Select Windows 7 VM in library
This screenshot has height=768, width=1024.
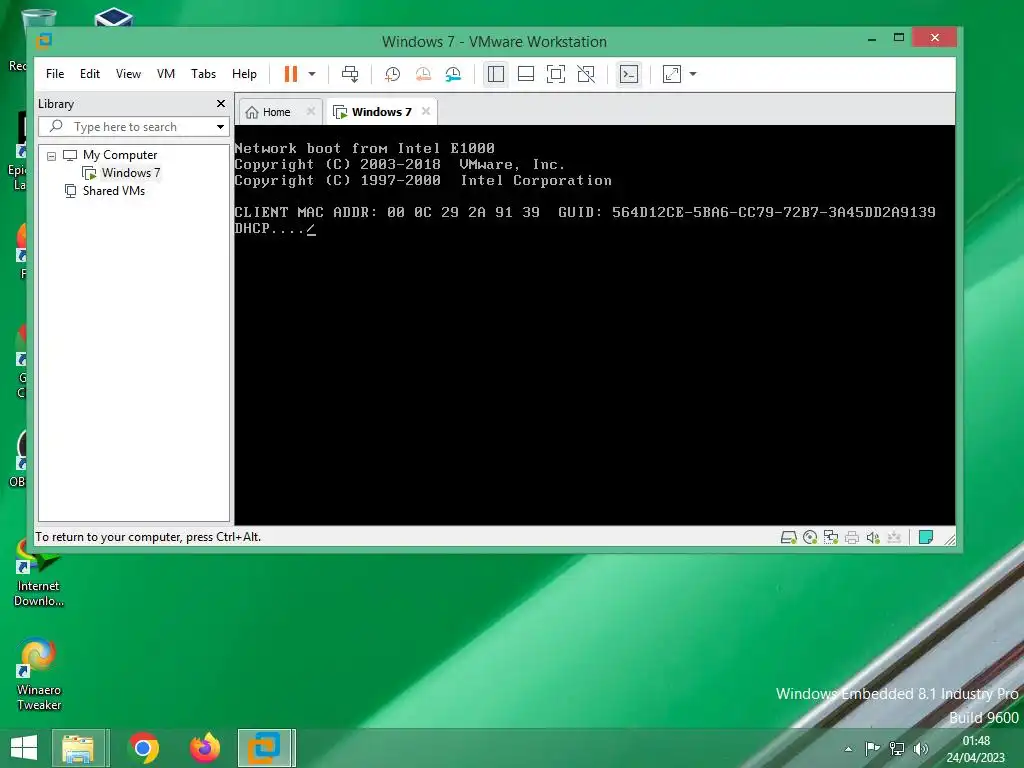point(130,173)
